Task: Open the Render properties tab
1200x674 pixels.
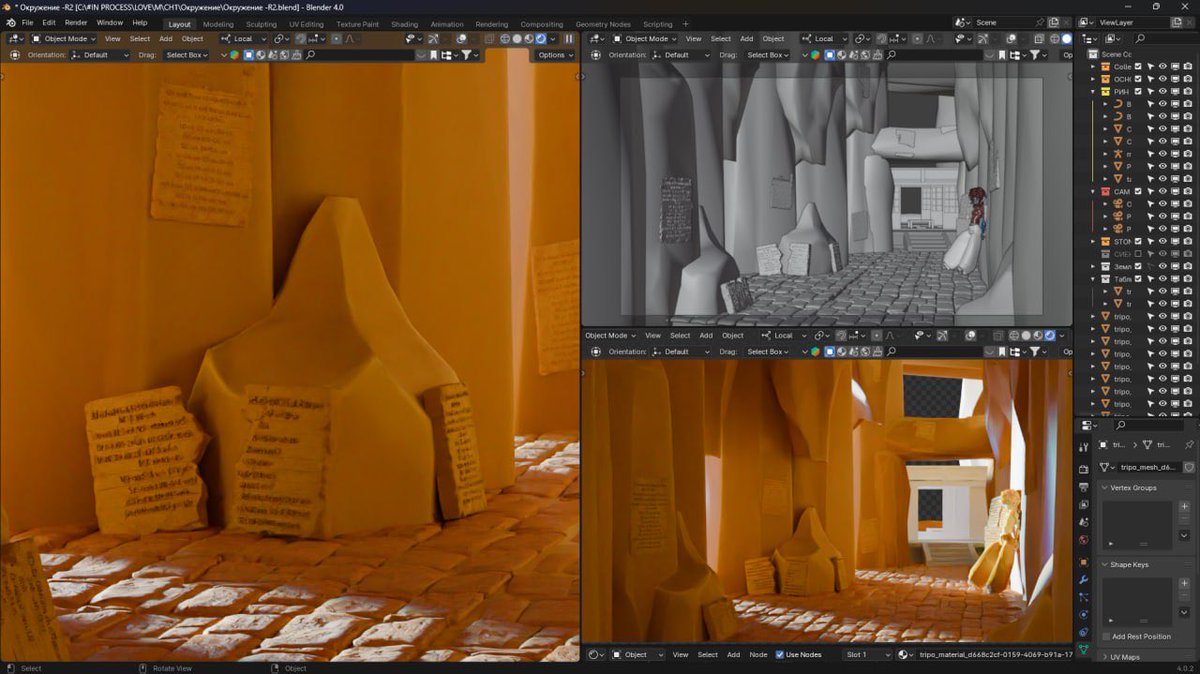Action: 1084,469
